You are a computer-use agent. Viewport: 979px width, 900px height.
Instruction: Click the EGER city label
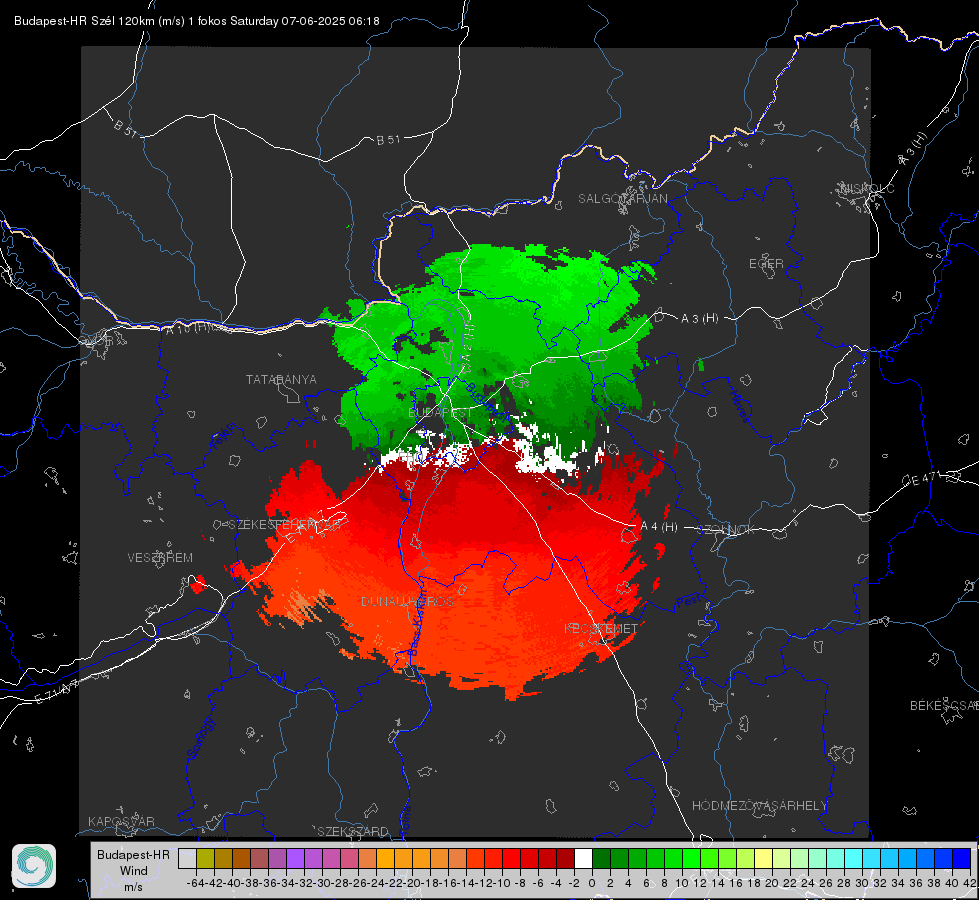click(x=766, y=264)
